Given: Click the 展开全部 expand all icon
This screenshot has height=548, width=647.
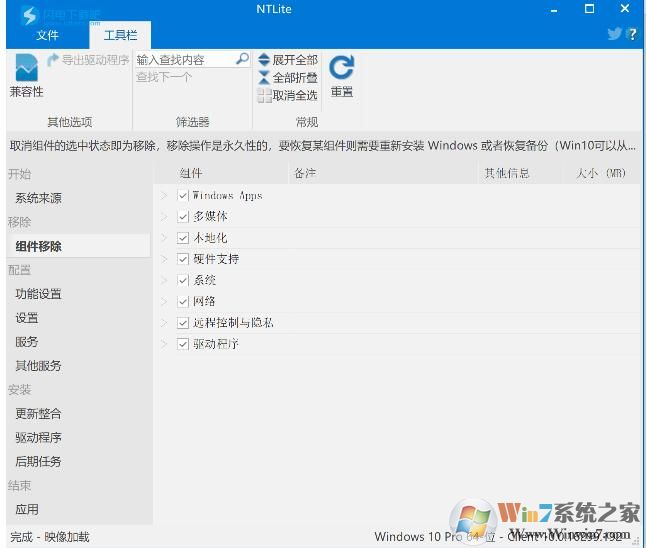Looking at the screenshot, I should [x=264, y=60].
